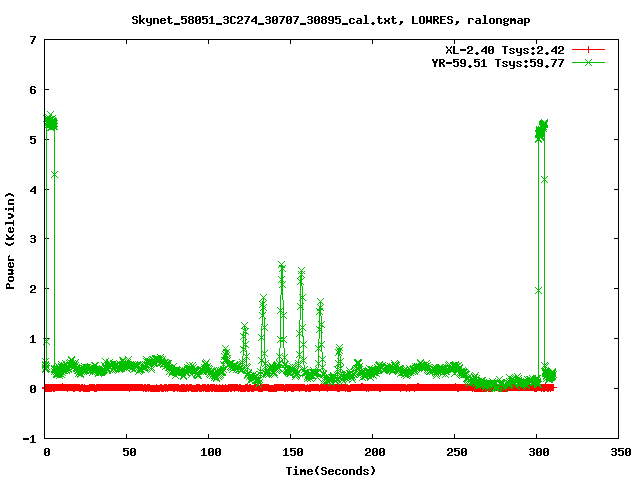Click the Power (Kelvin) axis label
The height and width of the screenshot is (480, 640).
(10, 241)
